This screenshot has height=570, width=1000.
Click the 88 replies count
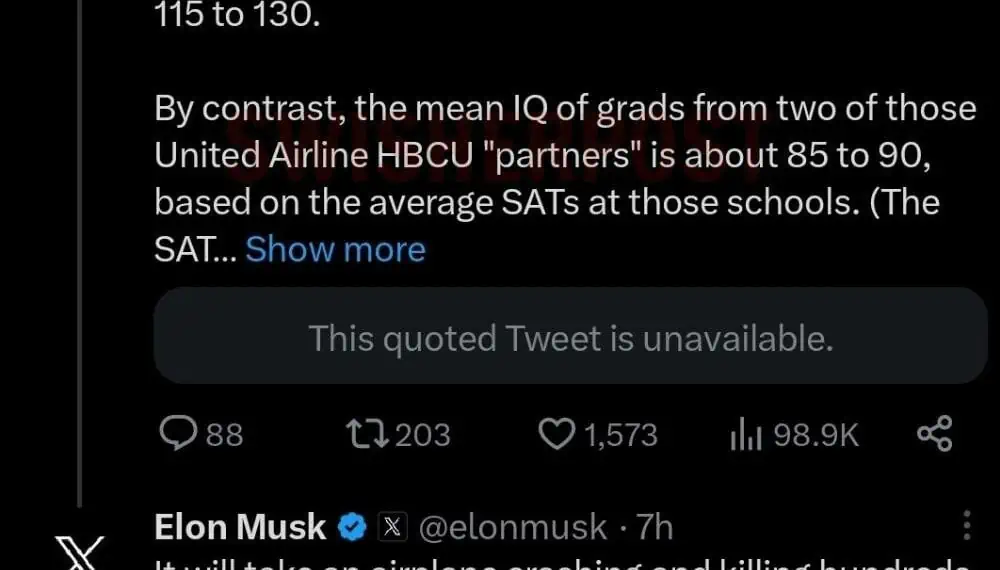tap(224, 435)
